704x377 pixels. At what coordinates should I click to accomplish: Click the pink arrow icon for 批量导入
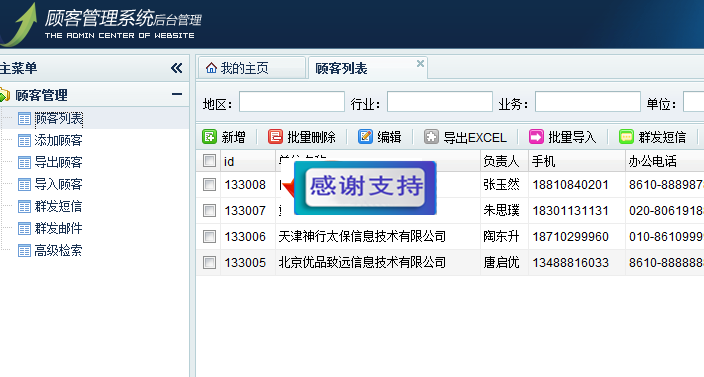coord(536,136)
